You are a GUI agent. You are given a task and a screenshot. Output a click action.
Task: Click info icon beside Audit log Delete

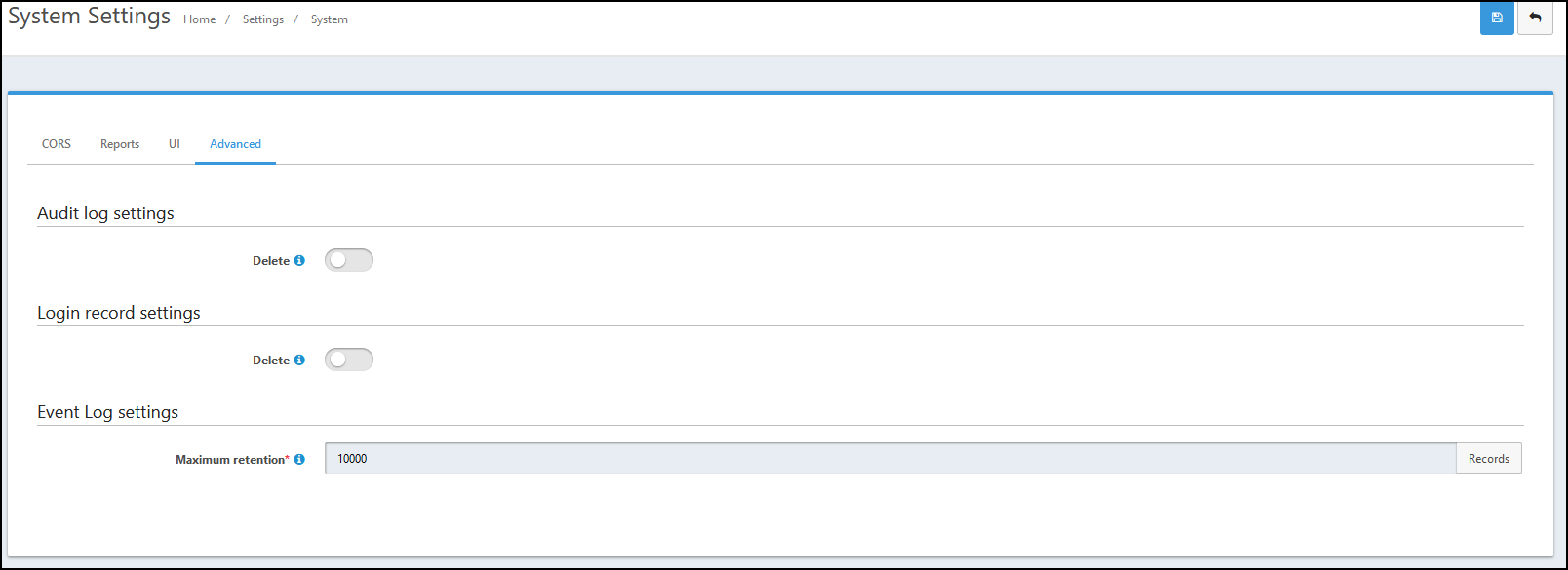pos(299,260)
